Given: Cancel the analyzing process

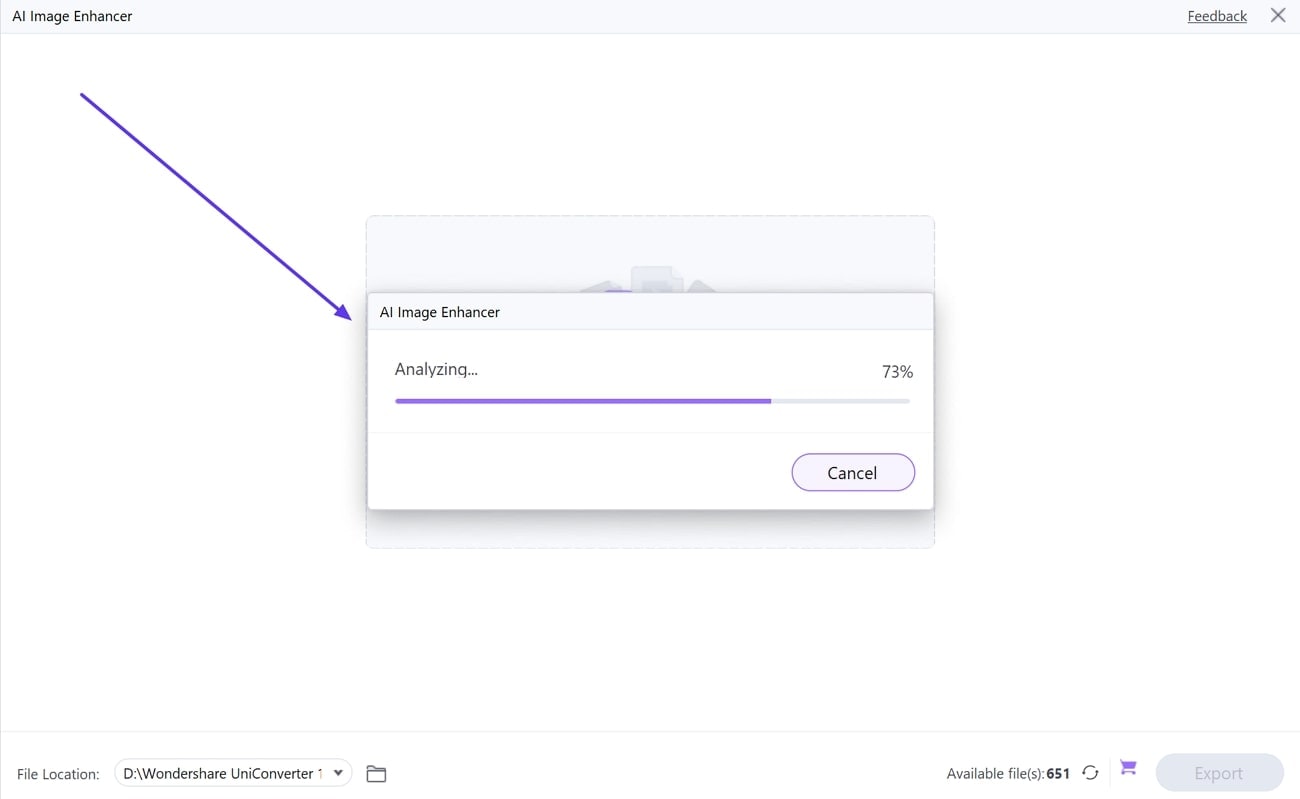Looking at the screenshot, I should [x=853, y=473].
